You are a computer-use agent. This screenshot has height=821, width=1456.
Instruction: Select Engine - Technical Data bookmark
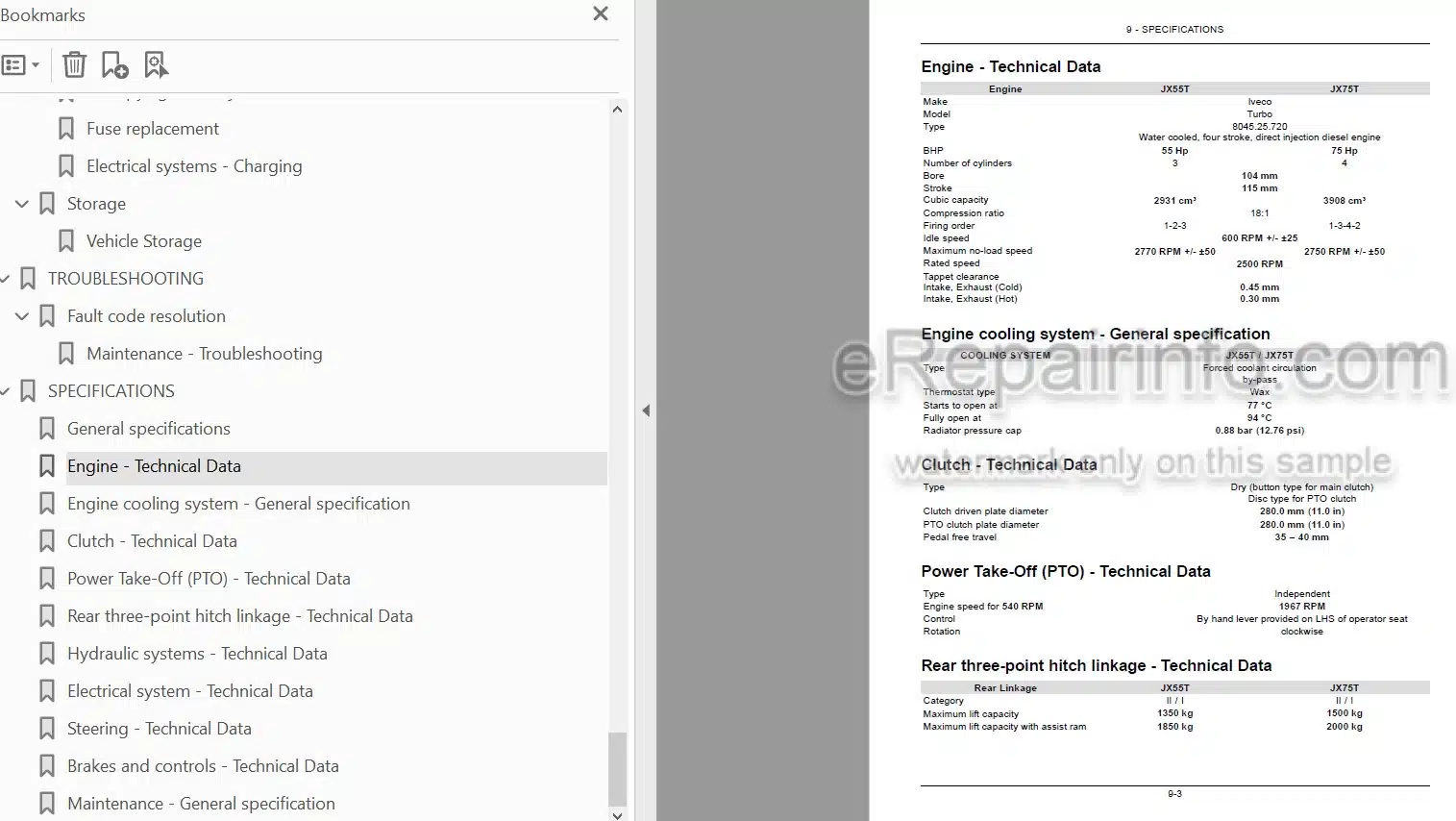point(154,466)
